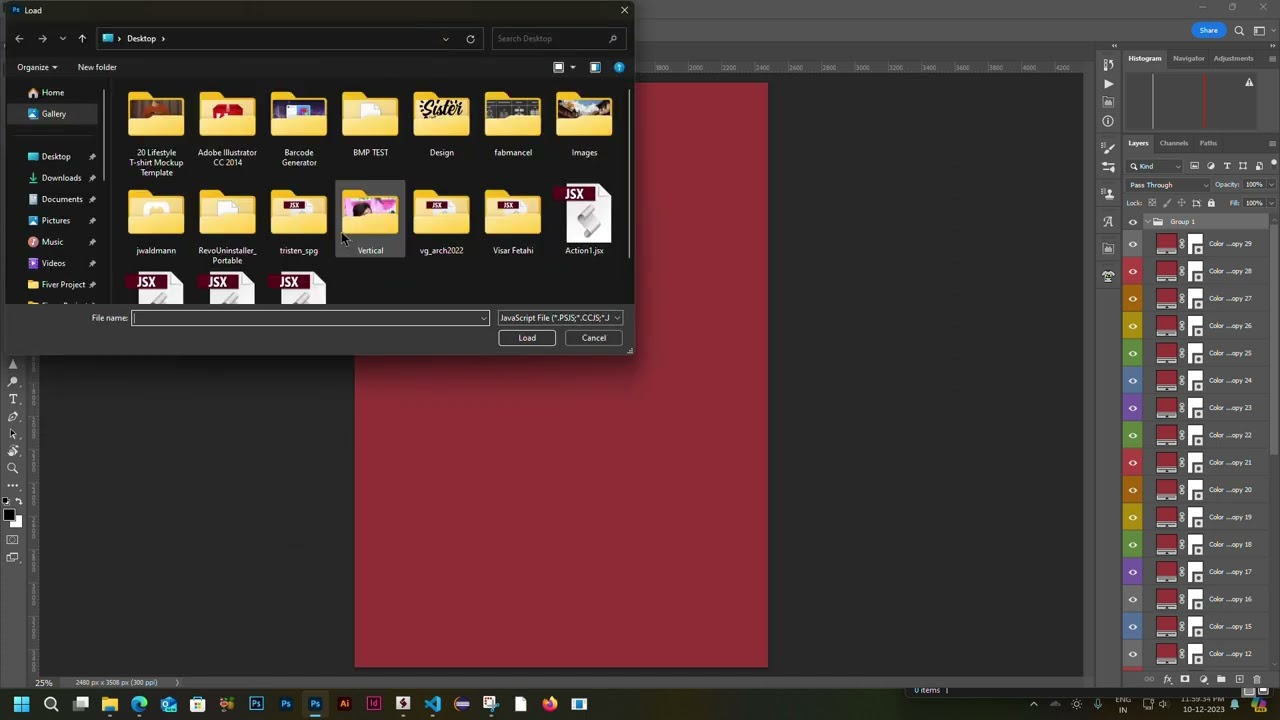Open the file type JavaScript File dropdown

[560, 318]
